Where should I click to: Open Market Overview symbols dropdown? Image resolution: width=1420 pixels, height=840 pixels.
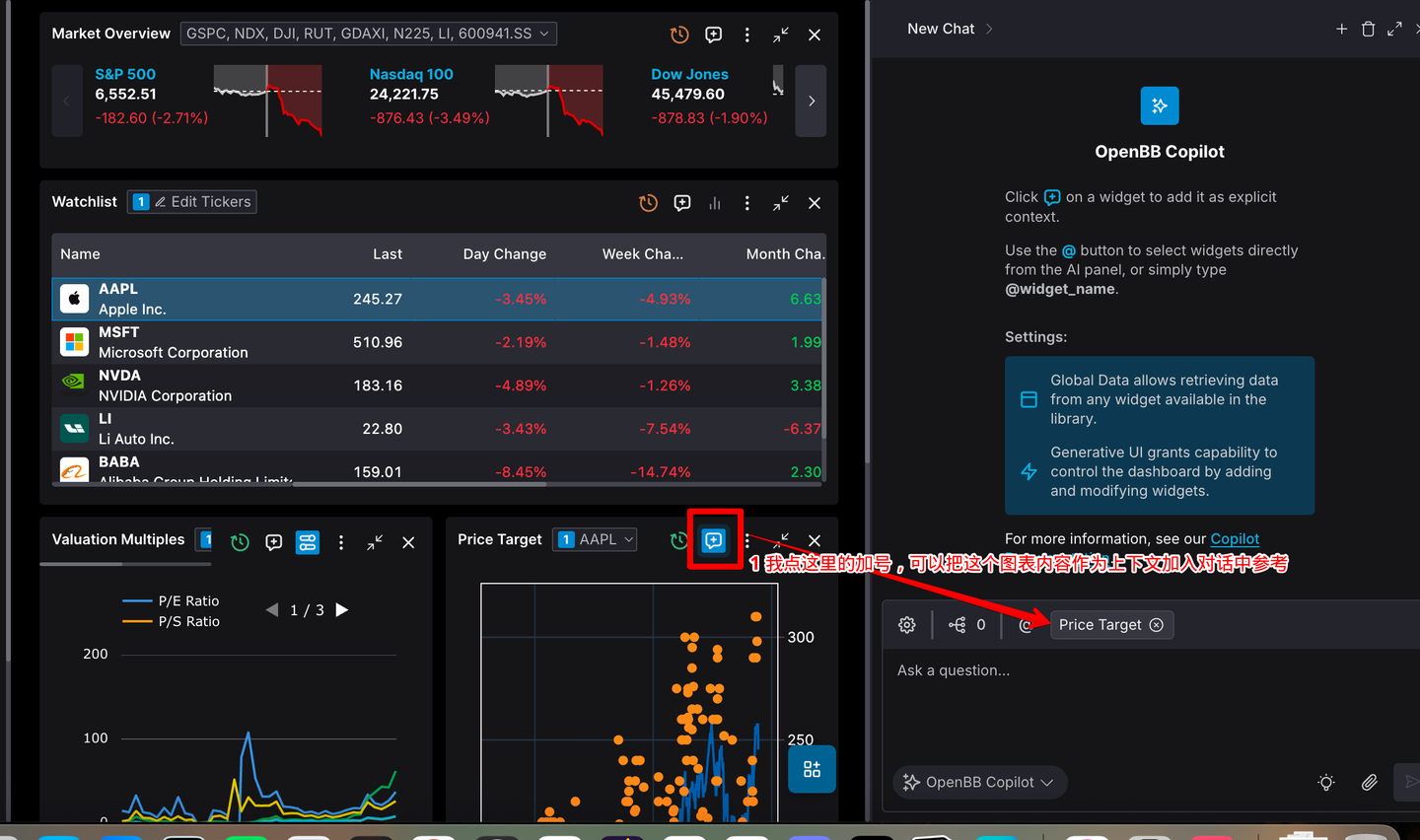pos(369,34)
